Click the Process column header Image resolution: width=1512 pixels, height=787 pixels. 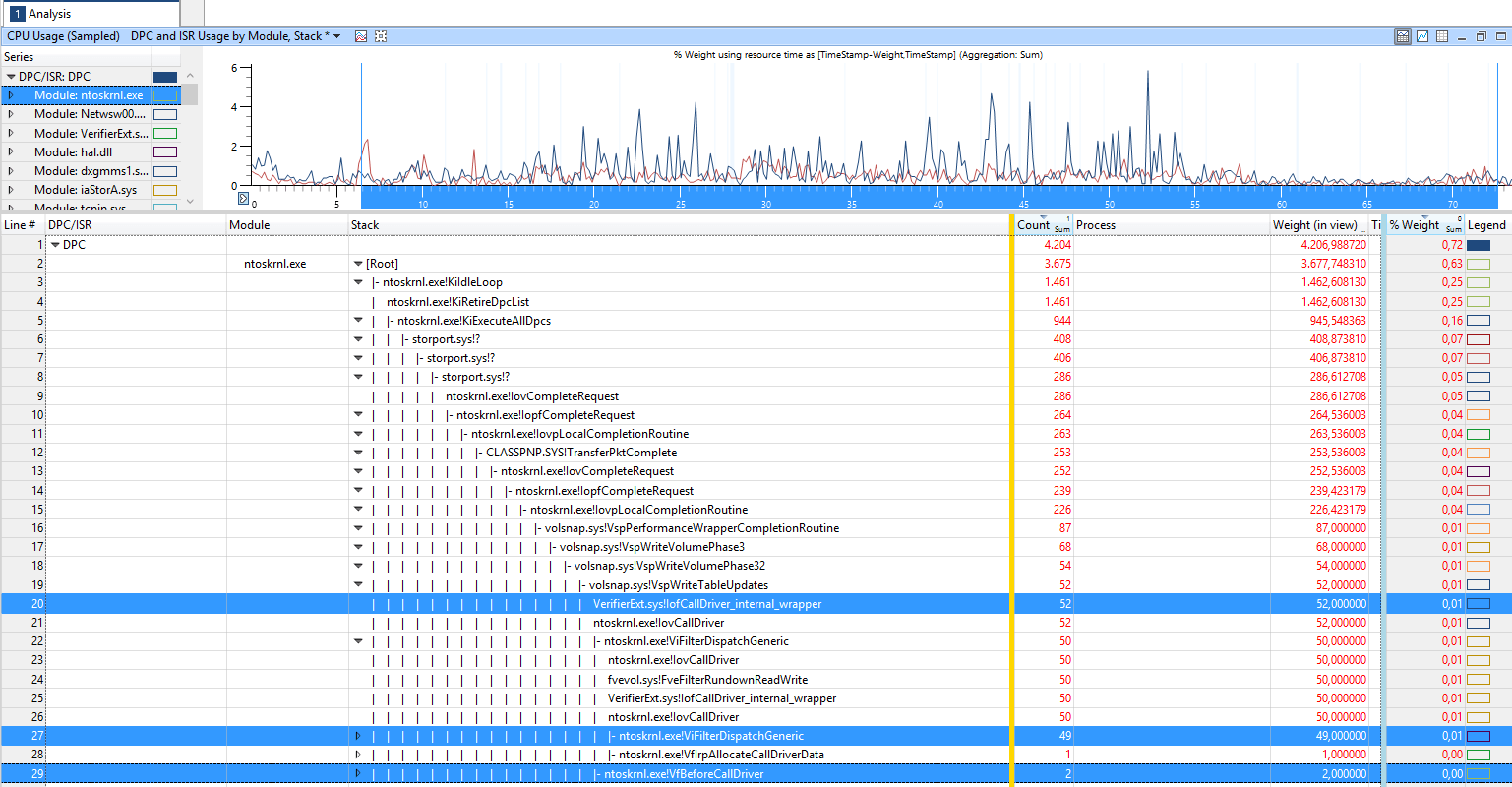pos(1172,225)
